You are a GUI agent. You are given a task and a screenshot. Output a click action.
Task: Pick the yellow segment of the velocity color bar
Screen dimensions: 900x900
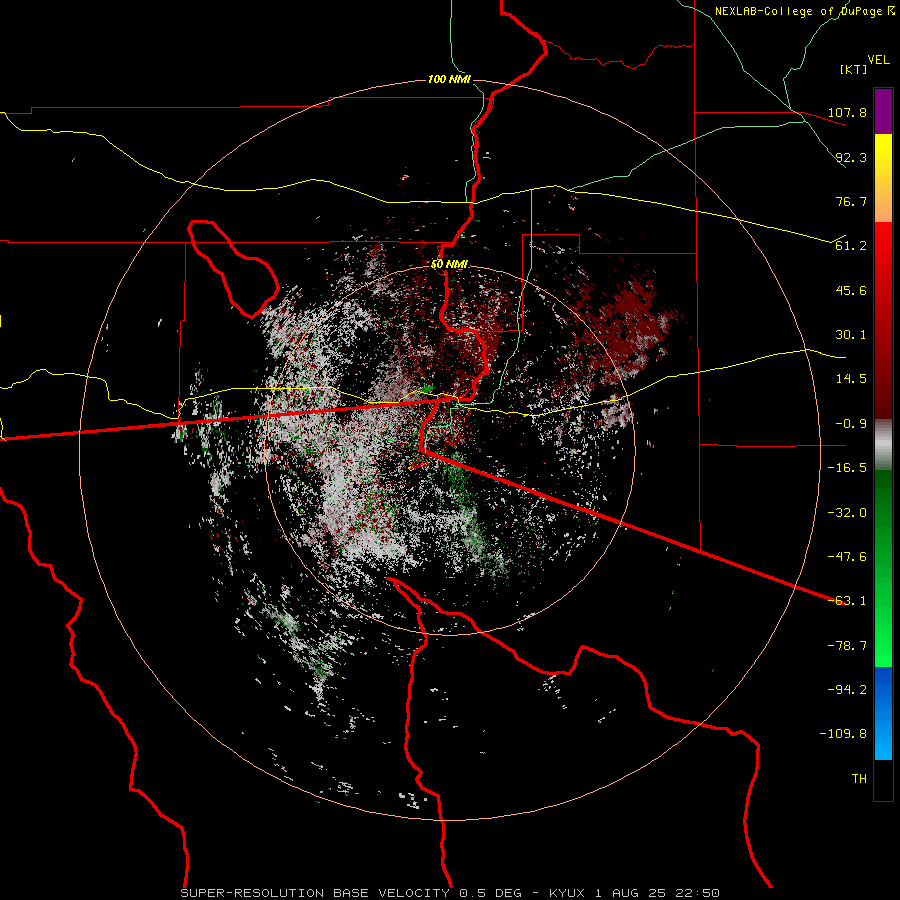pyautogui.click(x=883, y=177)
